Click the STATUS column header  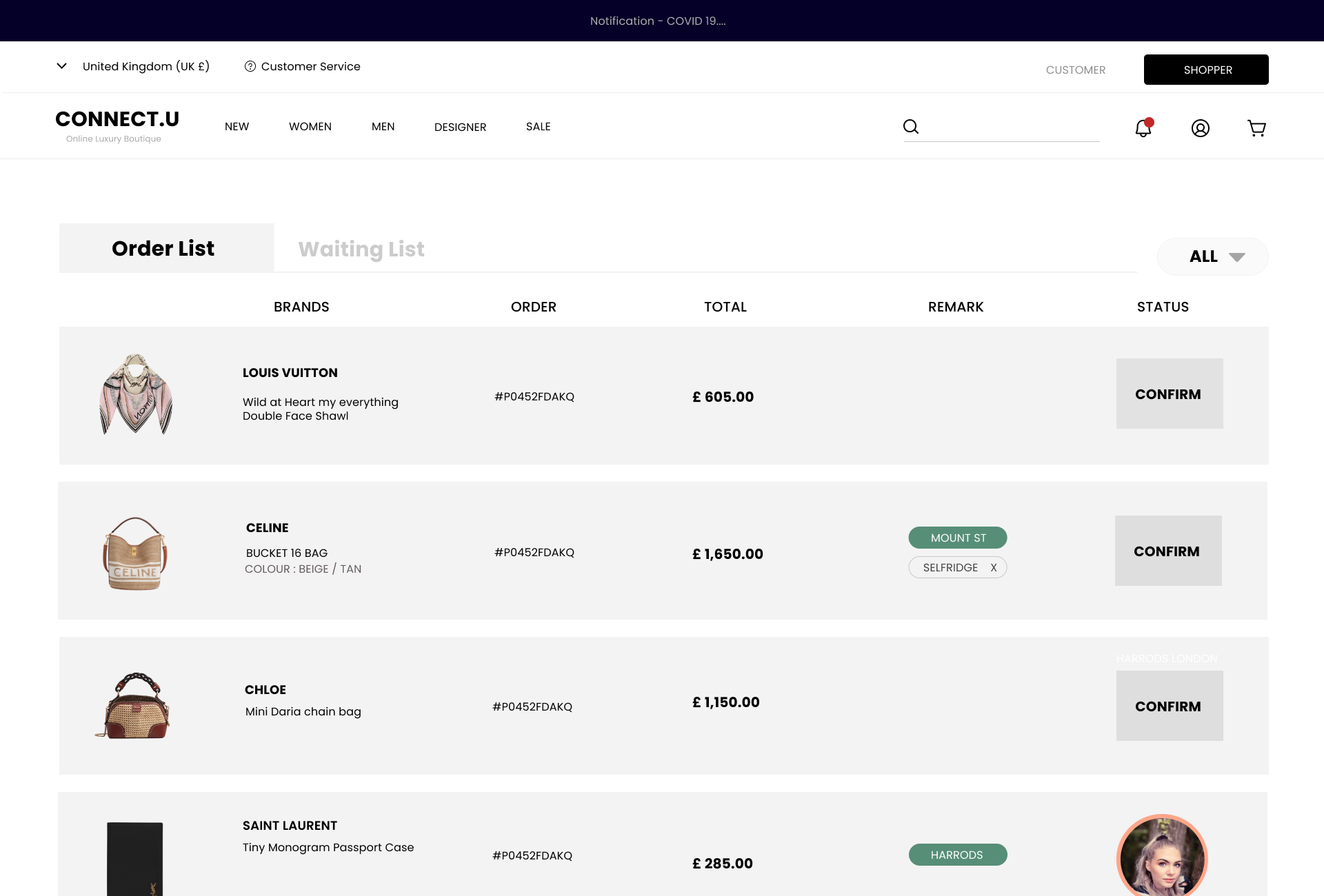tap(1163, 307)
